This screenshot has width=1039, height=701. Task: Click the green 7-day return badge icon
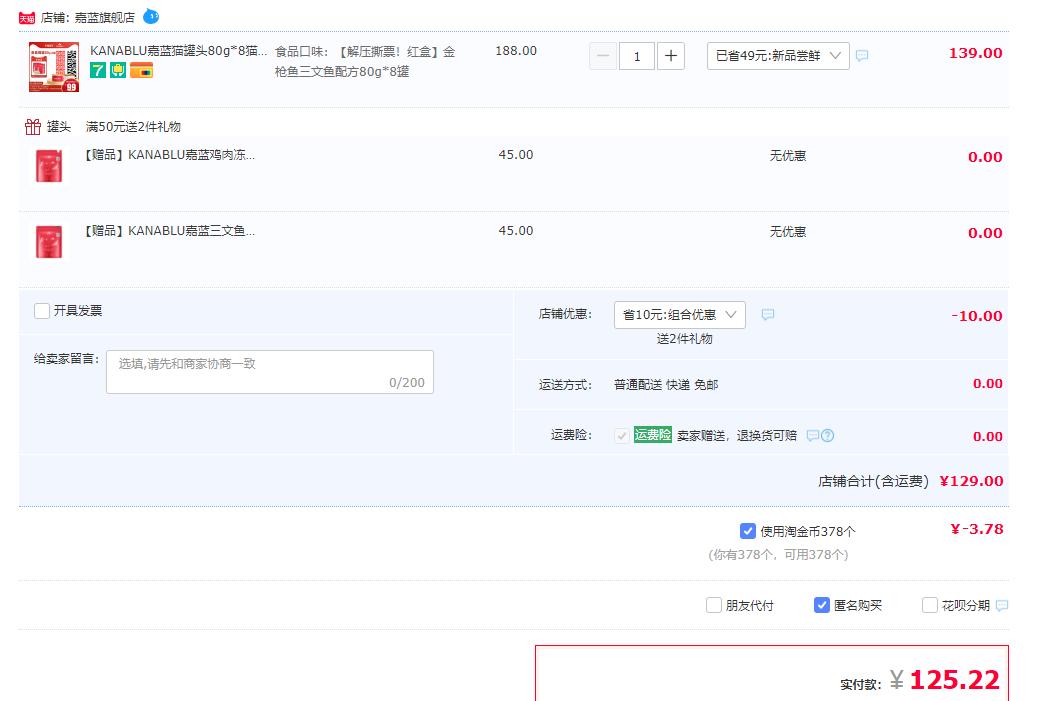(x=98, y=70)
